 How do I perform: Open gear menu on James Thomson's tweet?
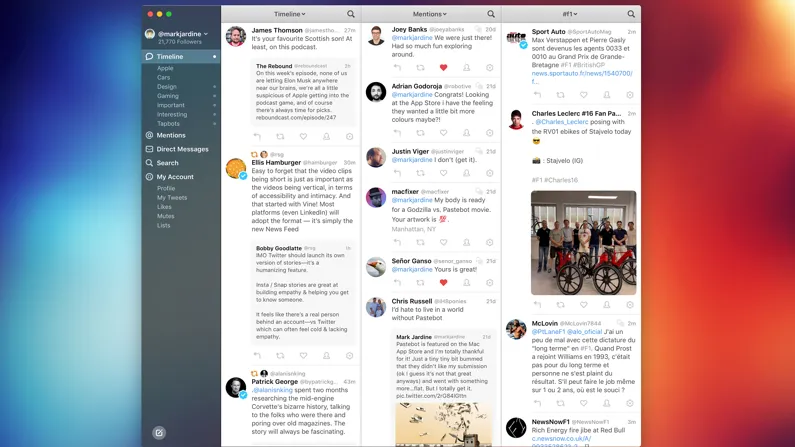(349, 136)
